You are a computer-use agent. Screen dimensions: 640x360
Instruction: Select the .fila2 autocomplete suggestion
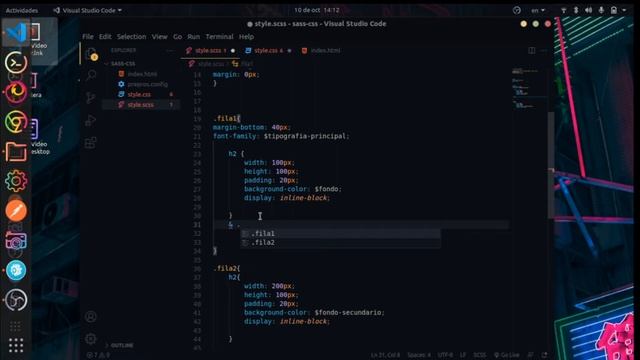click(x=340, y=242)
